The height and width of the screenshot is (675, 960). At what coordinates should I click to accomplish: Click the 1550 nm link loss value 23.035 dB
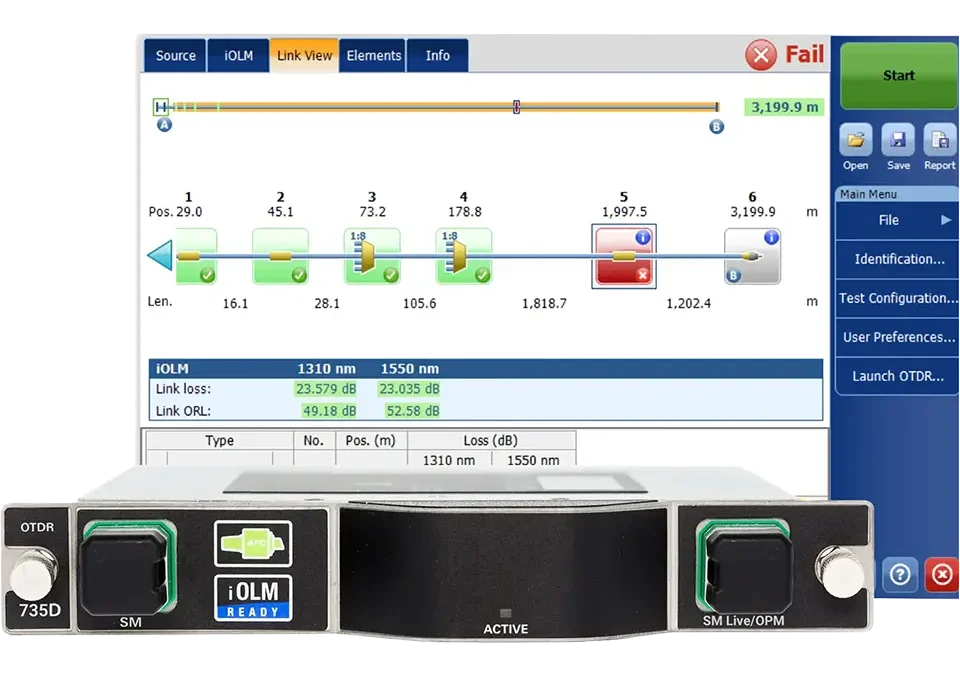(x=409, y=389)
